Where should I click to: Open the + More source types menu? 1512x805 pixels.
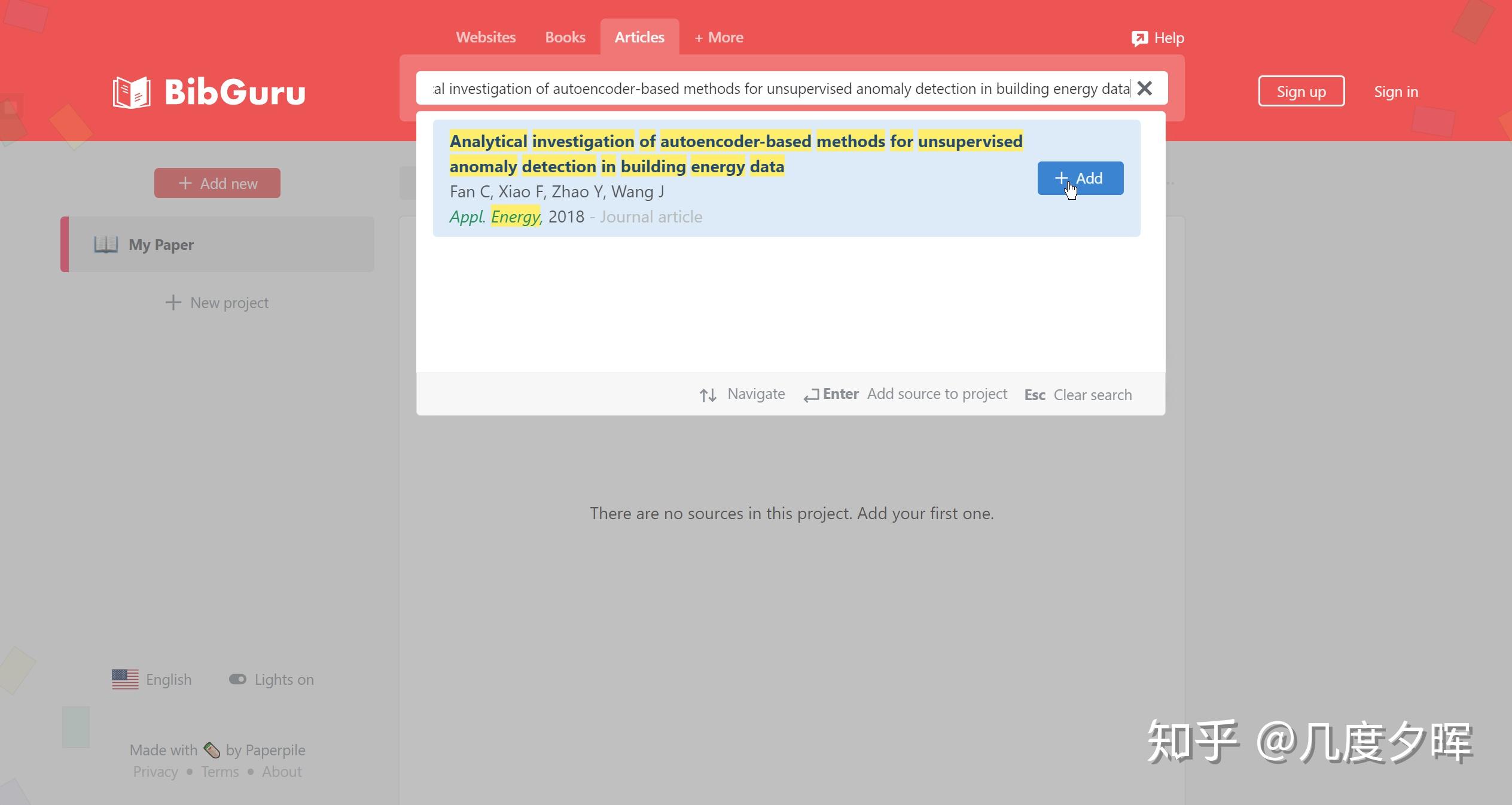[718, 38]
